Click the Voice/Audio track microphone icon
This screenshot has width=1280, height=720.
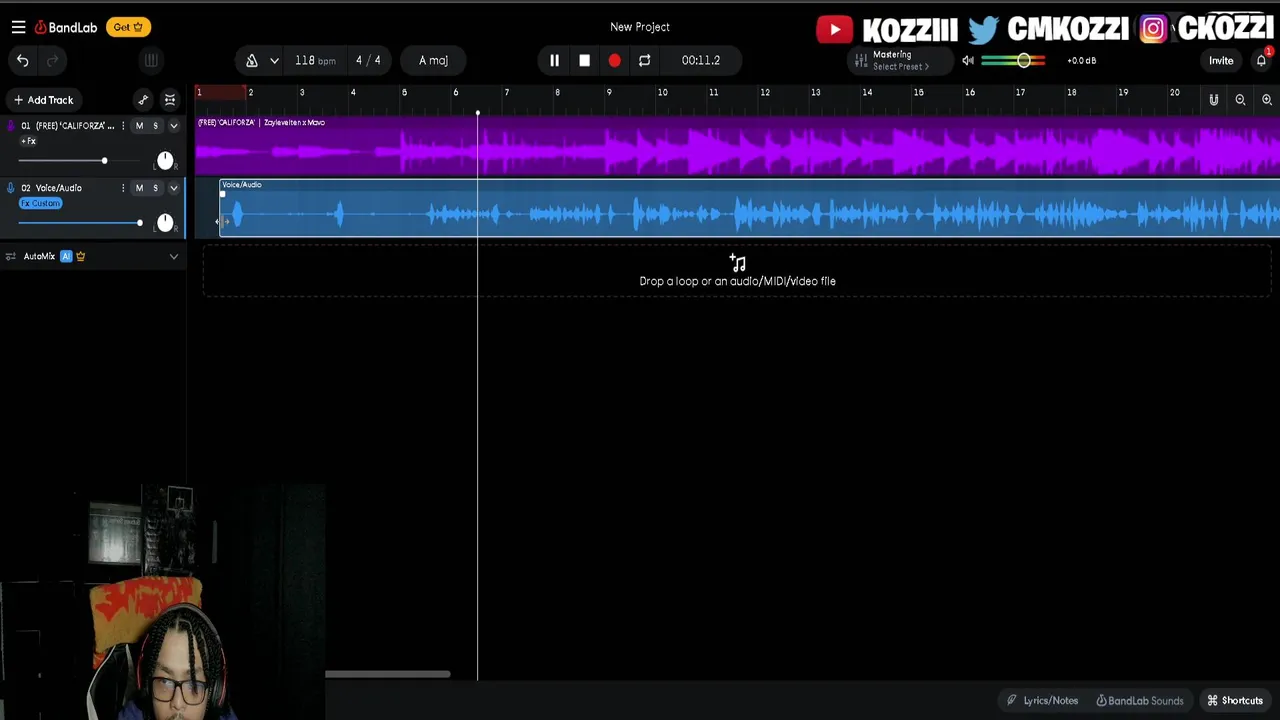pos(10,188)
